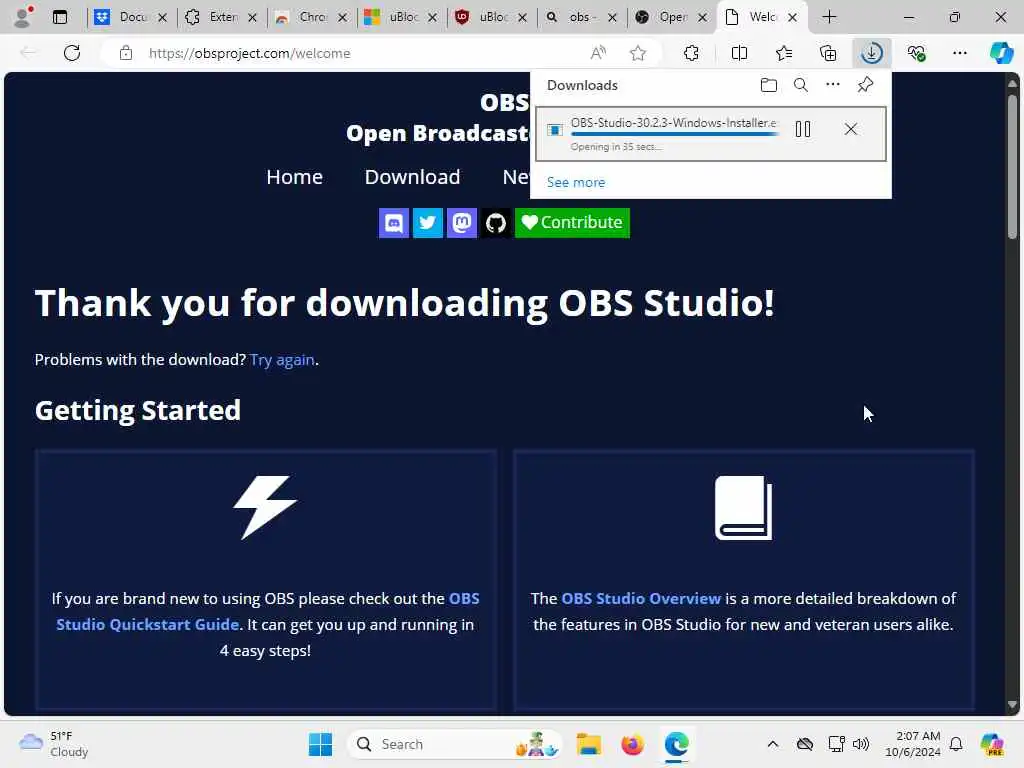1024x768 pixels.
Task: Open the network status tray icon
Action: (x=836, y=744)
